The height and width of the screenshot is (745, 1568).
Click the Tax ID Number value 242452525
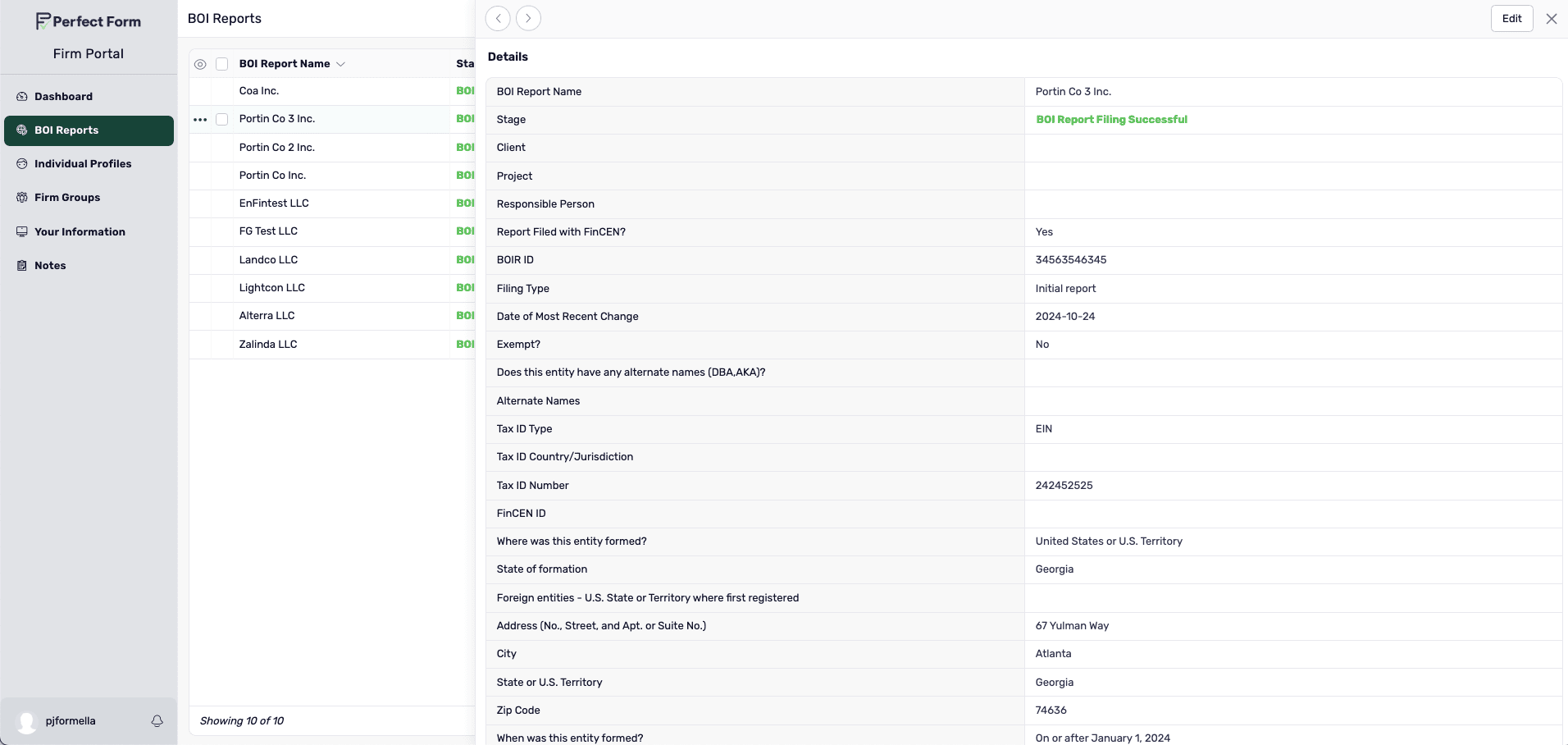pyautogui.click(x=1064, y=486)
